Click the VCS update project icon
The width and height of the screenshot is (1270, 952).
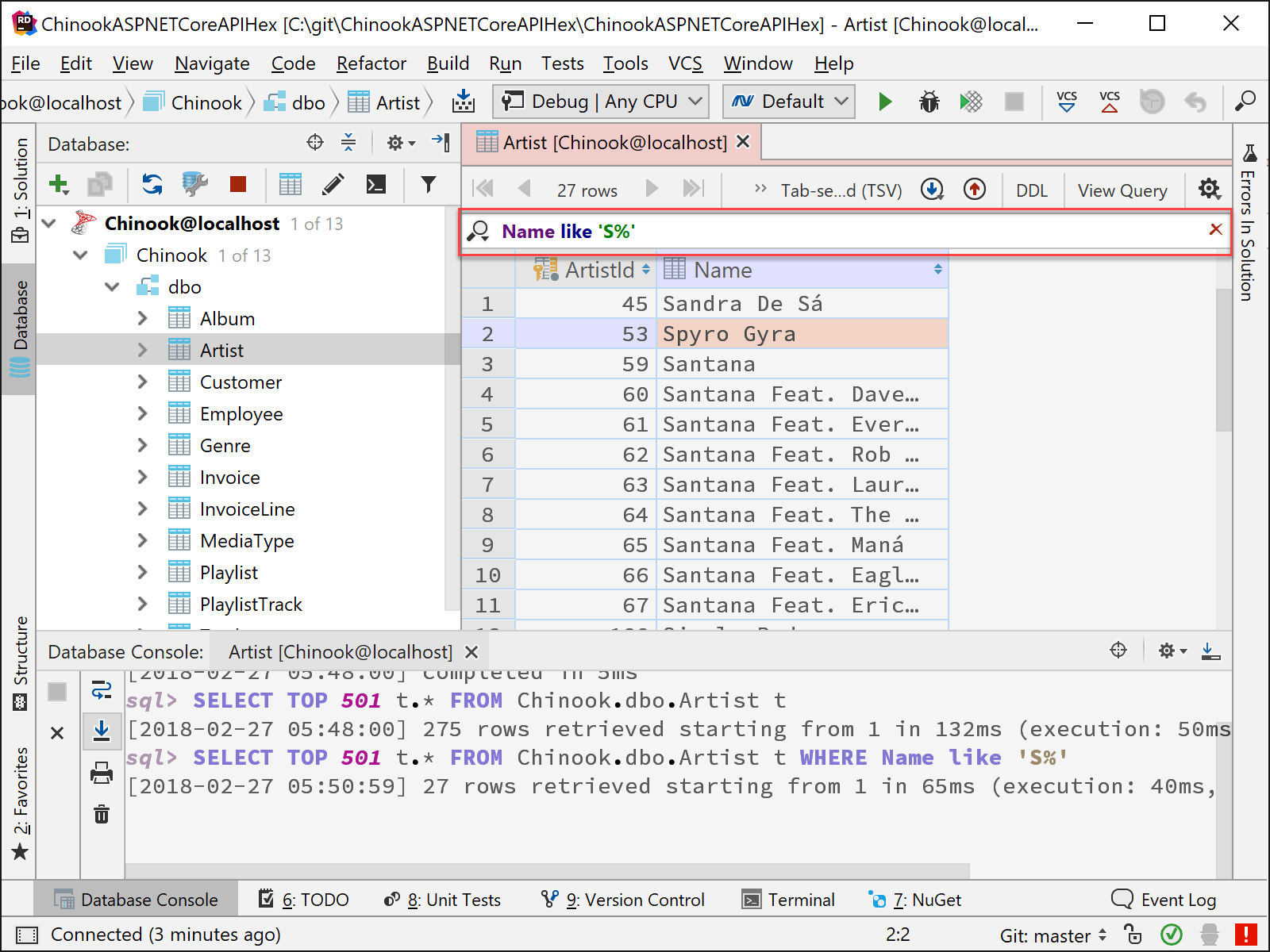1067,102
